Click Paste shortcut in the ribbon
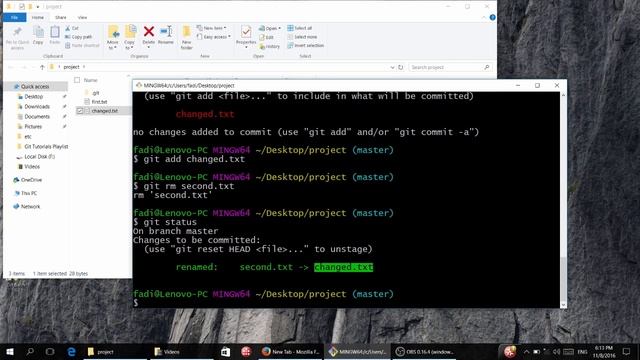 [x=82, y=45]
